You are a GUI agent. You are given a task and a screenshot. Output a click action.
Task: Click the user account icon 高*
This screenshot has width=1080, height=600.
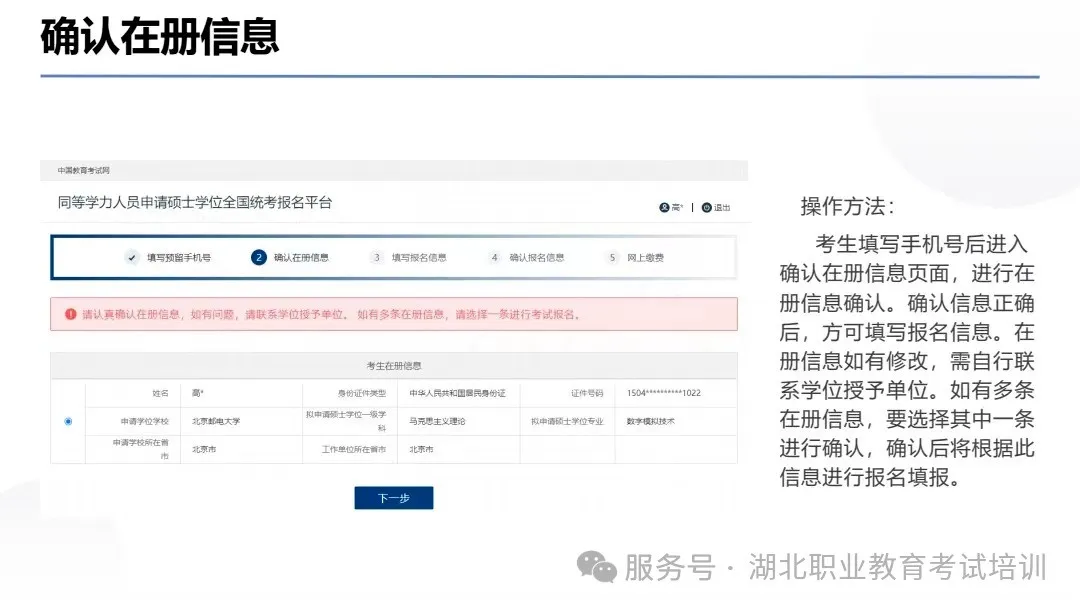click(664, 207)
